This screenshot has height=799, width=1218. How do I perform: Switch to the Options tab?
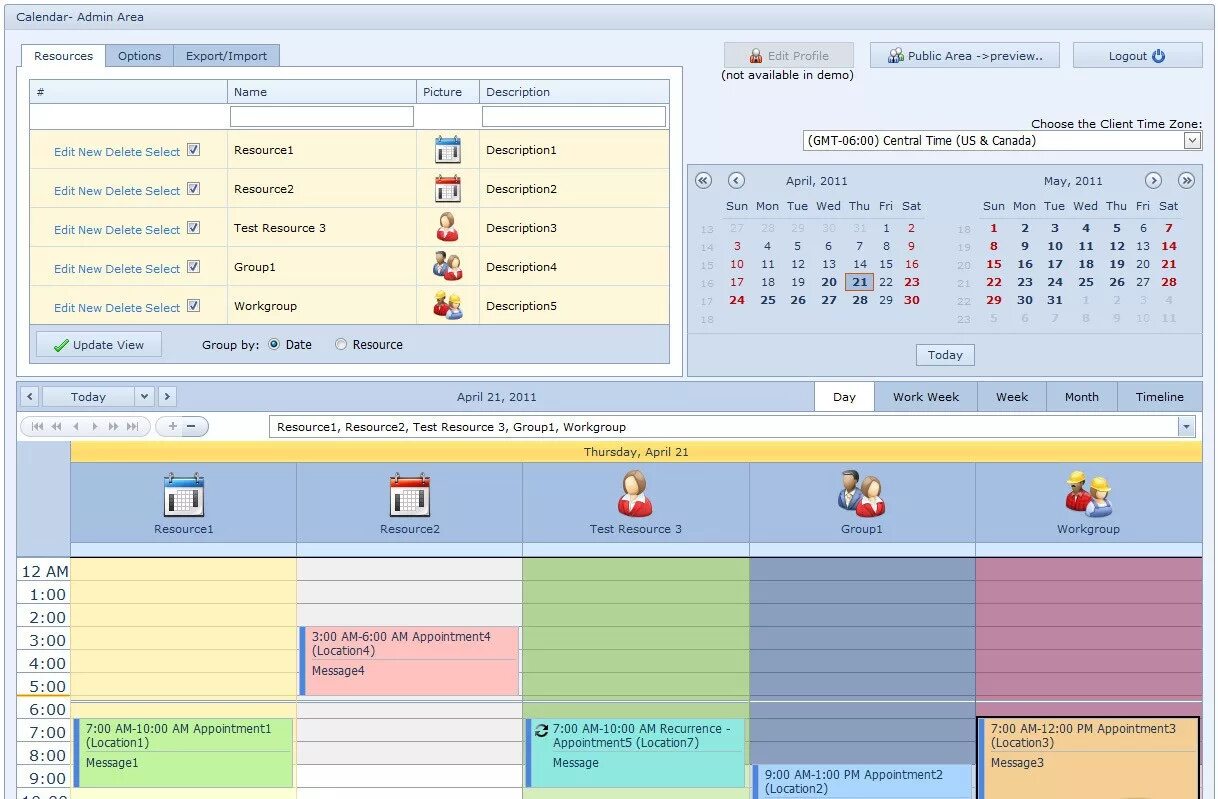[x=139, y=56]
